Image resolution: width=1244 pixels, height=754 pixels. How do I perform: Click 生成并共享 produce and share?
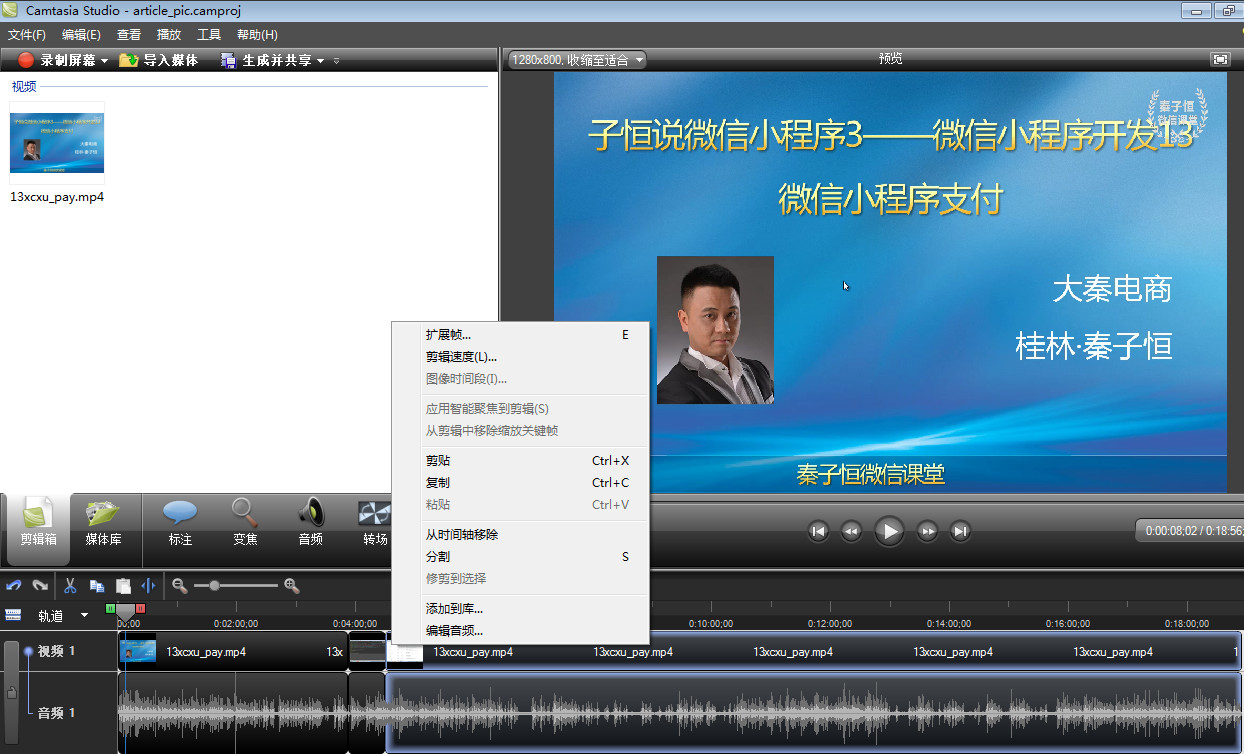pyautogui.click(x=267, y=60)
